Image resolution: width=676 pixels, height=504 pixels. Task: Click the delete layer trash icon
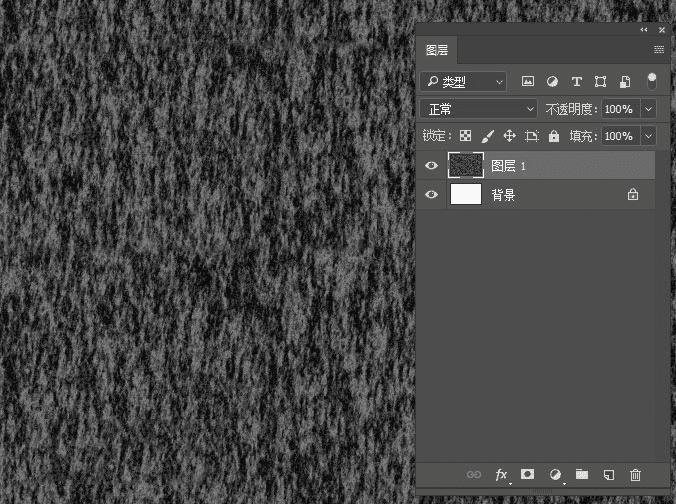635,475
